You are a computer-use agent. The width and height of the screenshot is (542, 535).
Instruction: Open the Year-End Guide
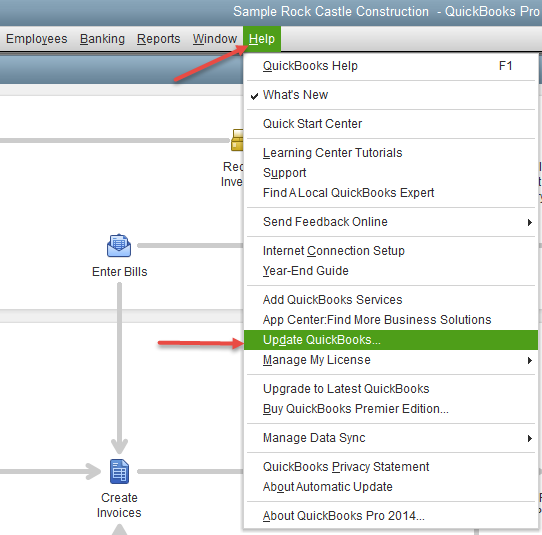coord(391,271)
